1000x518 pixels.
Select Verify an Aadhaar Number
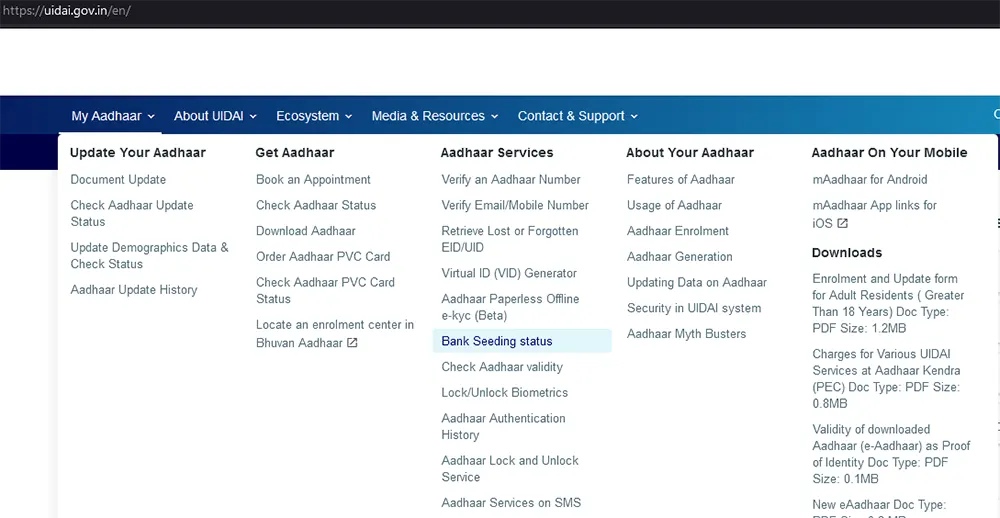511,180
